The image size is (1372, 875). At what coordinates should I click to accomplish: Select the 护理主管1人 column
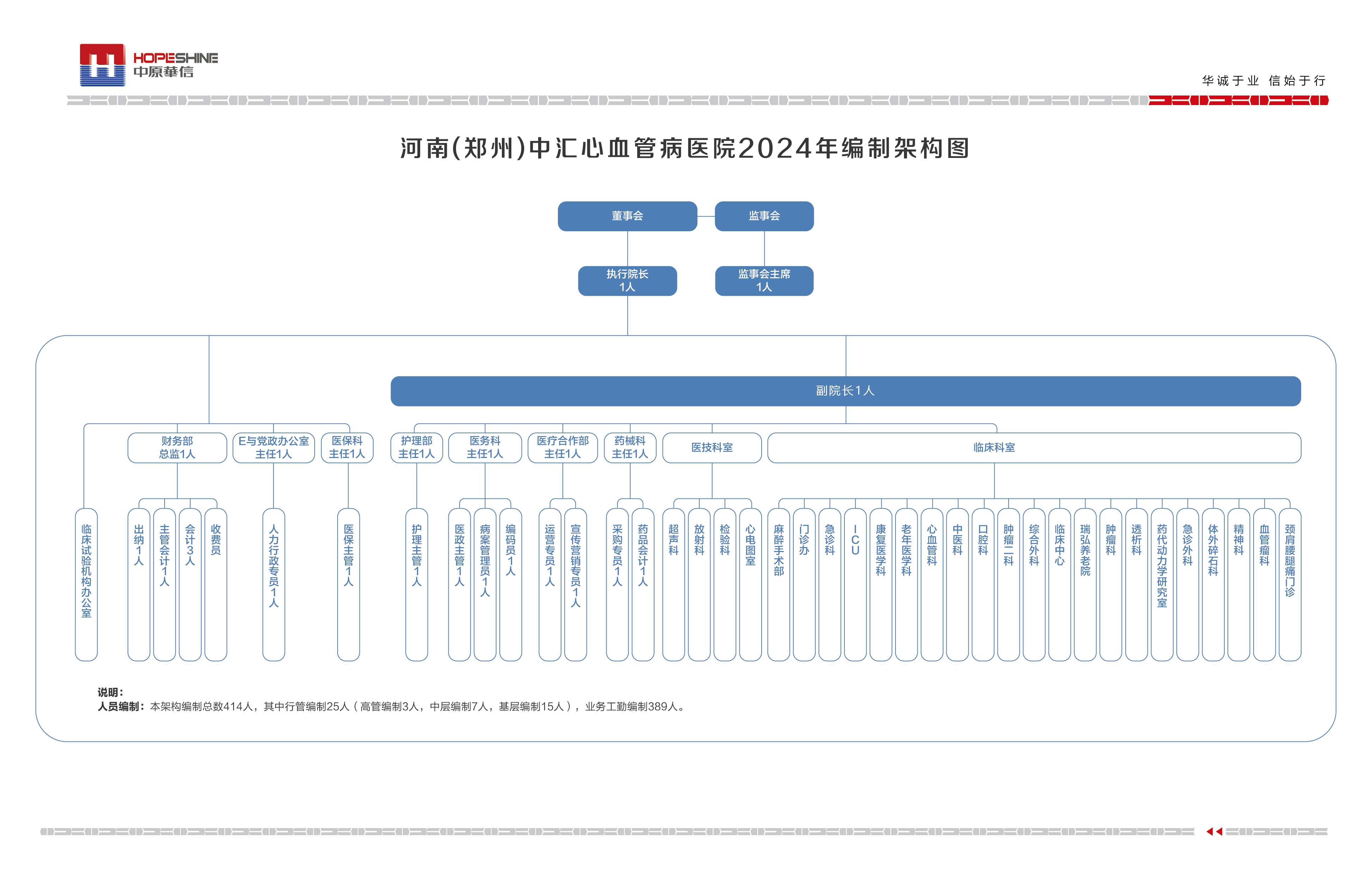pos(417,585)
